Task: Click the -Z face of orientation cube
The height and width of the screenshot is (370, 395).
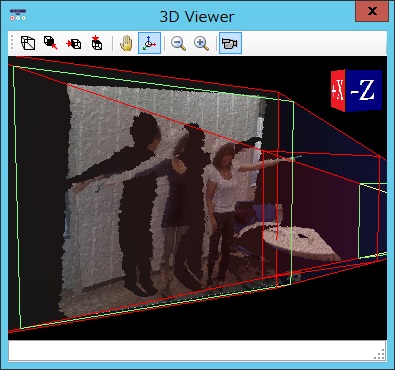Action: [x=364, y=89]
